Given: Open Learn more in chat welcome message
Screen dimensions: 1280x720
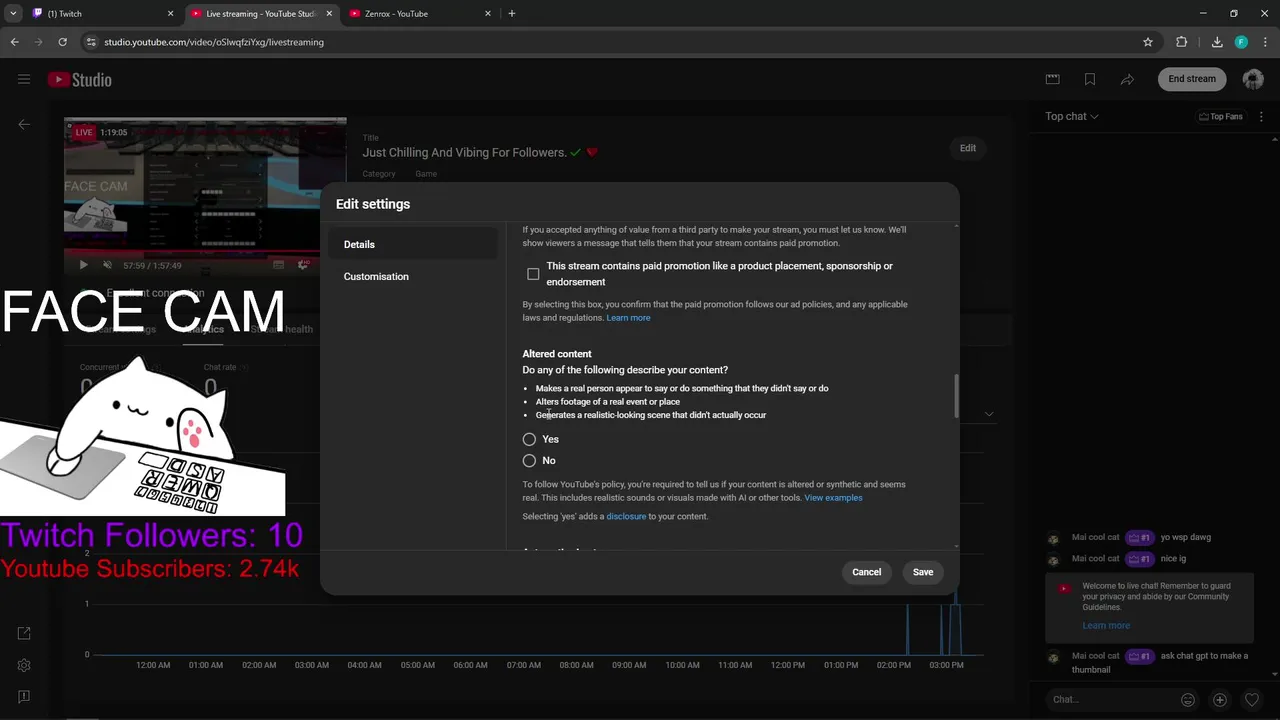Looking at the screenshot, I should (1106, 626).
